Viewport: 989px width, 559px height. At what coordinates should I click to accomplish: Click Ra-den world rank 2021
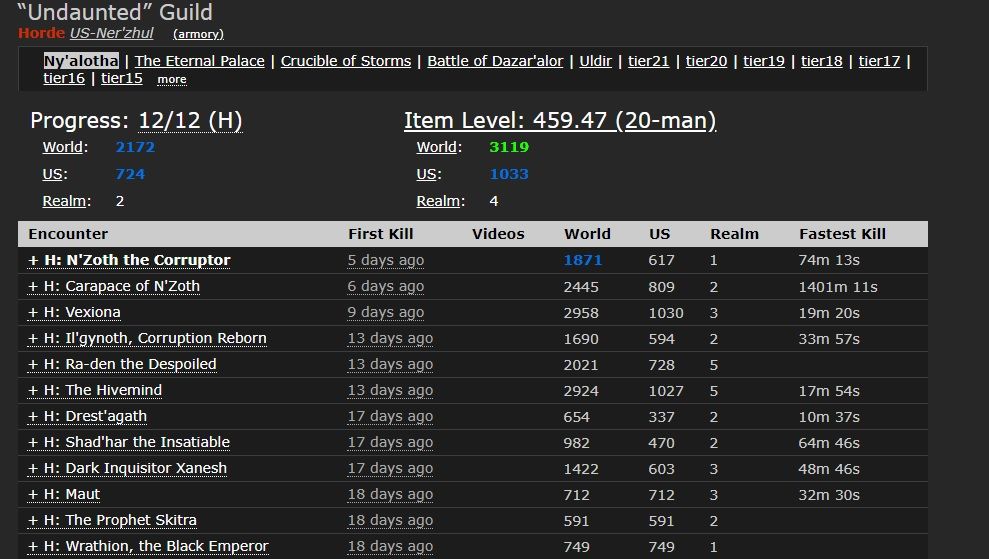[x=581, y=365]
